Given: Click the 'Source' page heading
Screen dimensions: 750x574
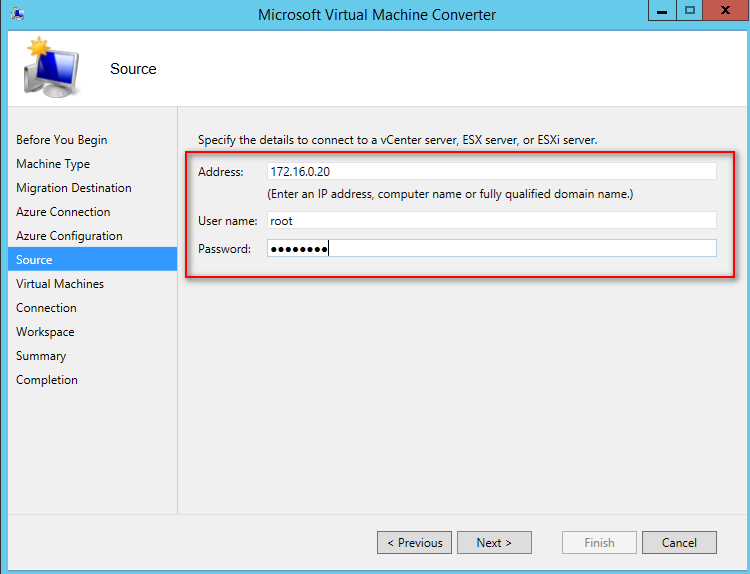Looking at the screenshot, I should tap(133, 69).
